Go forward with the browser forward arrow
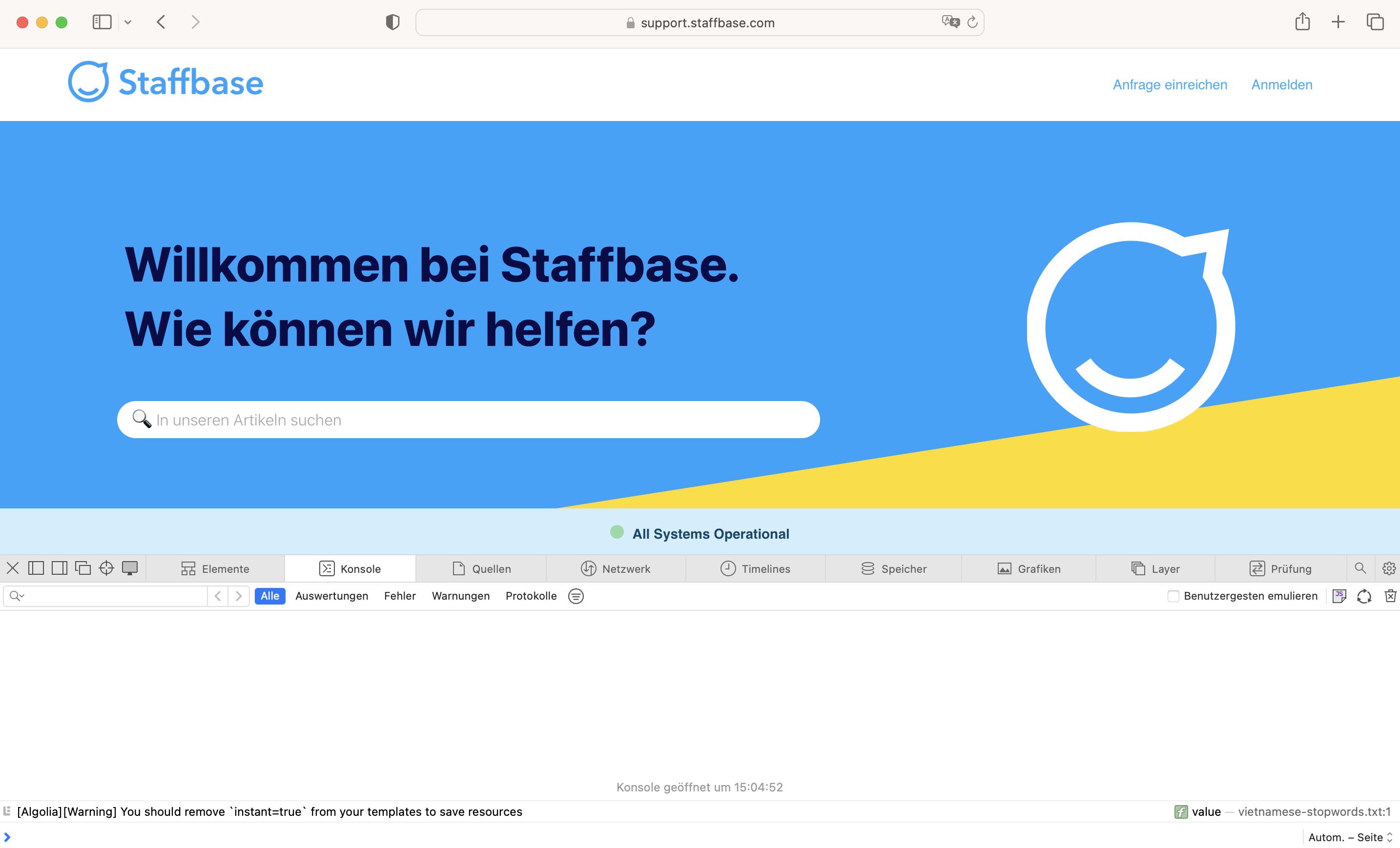This screenshot has width=1400, height=848. click(x=195, y=22)
